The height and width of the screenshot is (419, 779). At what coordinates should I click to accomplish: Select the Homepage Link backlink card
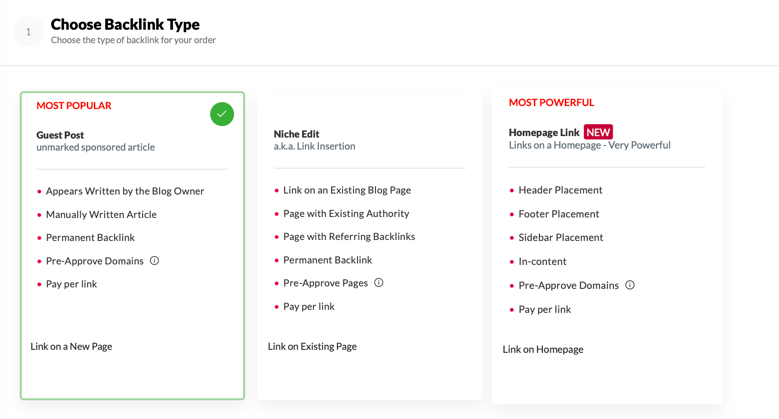(x=607, y=246)
